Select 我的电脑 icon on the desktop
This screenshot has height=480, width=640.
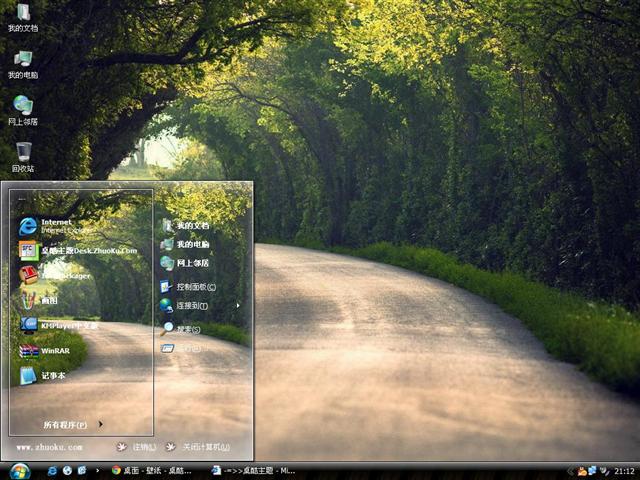tap(23, 64)
